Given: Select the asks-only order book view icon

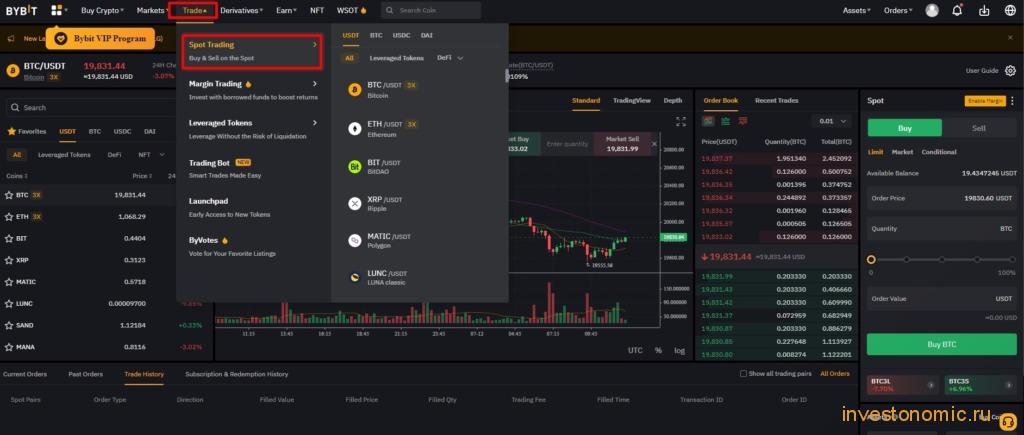Looking at the screenshot, I should pos(743,121).
